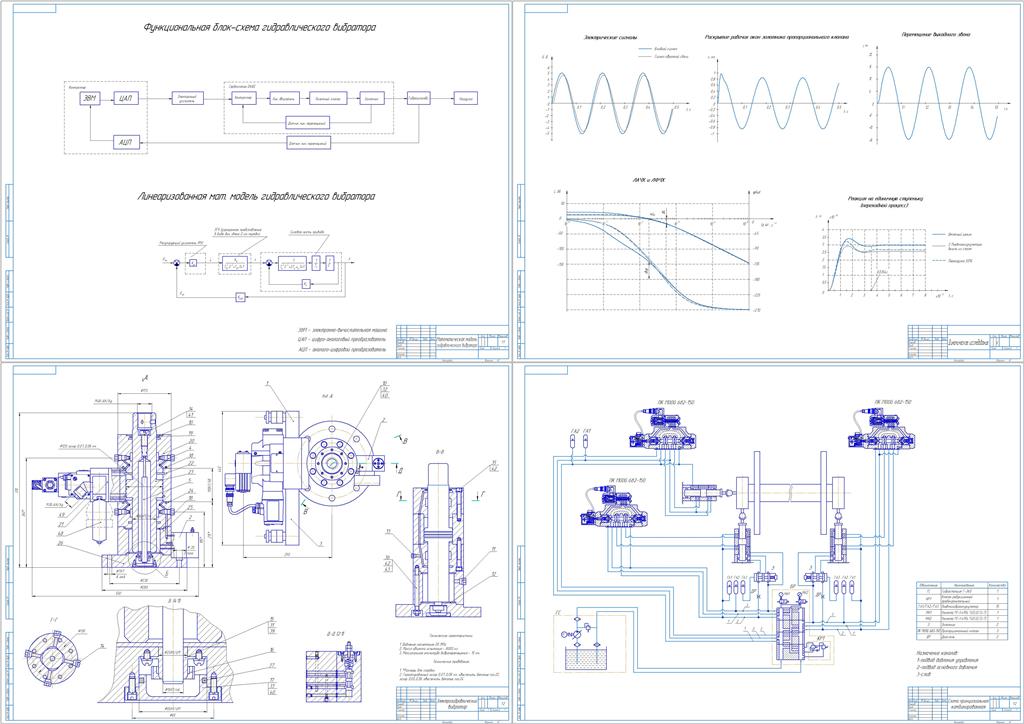This screenshot has height=724, width=1024.
Task: Click the '3-слив' channel note
Action: tap(925, 676)
